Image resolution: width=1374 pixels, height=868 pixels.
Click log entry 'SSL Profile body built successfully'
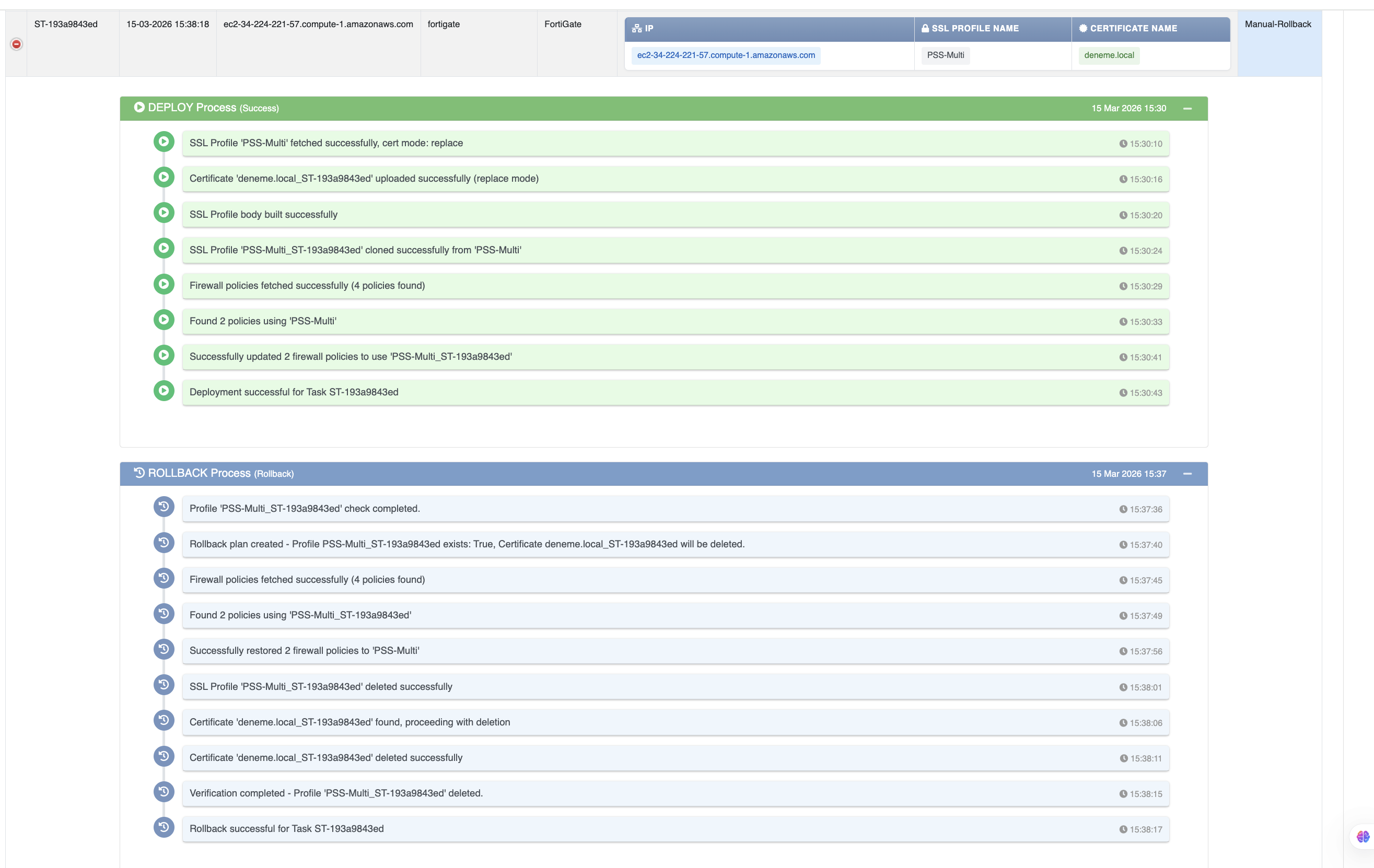coord(676,215)
